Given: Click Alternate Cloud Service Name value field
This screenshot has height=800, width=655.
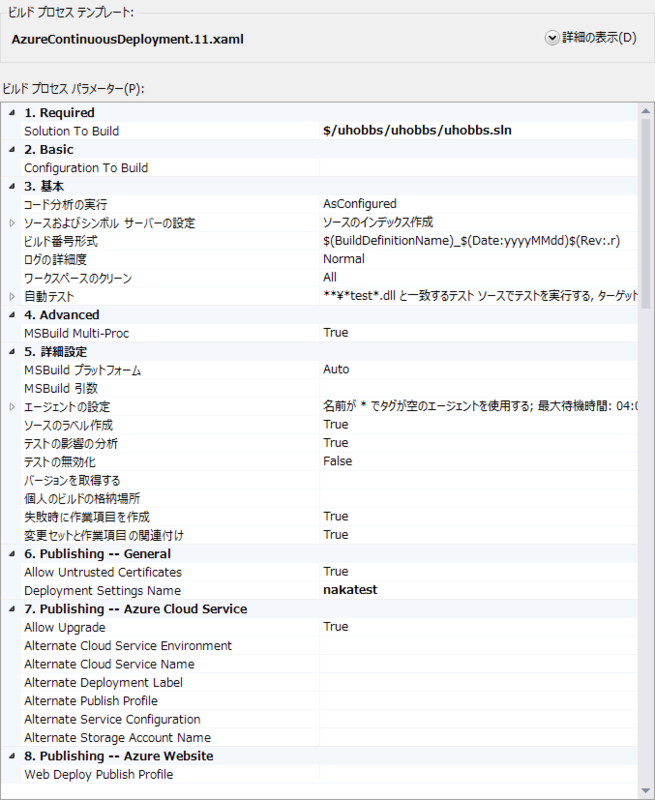Looking at the screenshot, I should point(478,664).
